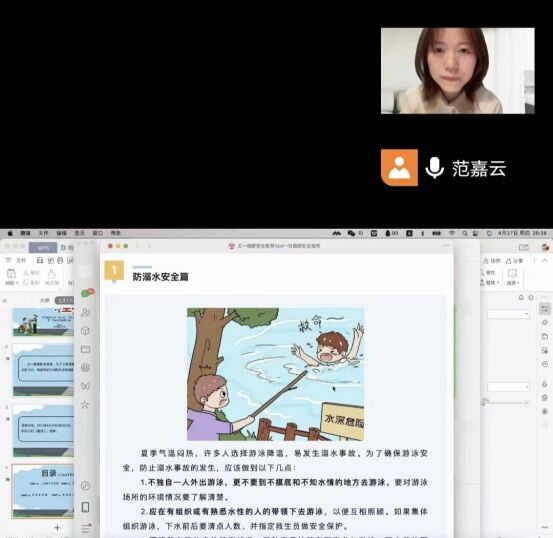Open the lower dropdown in the right properties panel
This screenshot has height=538, width=553.
click(x=508, y=387)
